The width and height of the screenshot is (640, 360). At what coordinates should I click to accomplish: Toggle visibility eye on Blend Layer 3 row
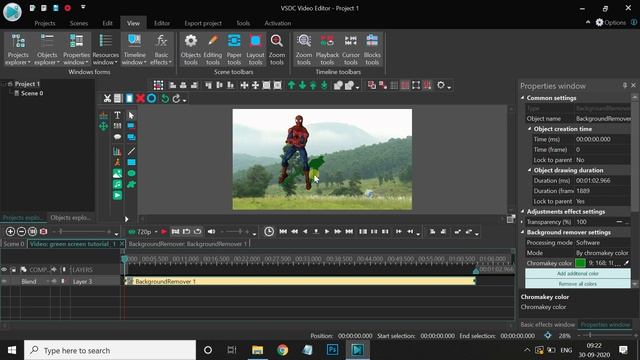tap(4, 281)
